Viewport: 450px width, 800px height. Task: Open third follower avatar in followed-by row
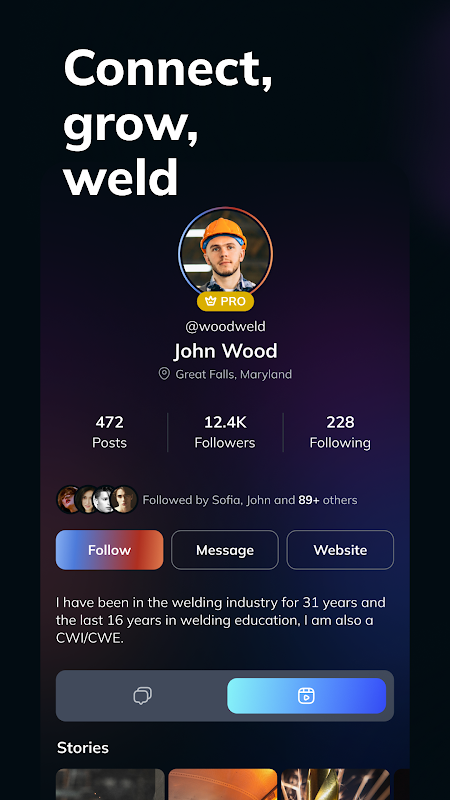[x=105, y=499]
